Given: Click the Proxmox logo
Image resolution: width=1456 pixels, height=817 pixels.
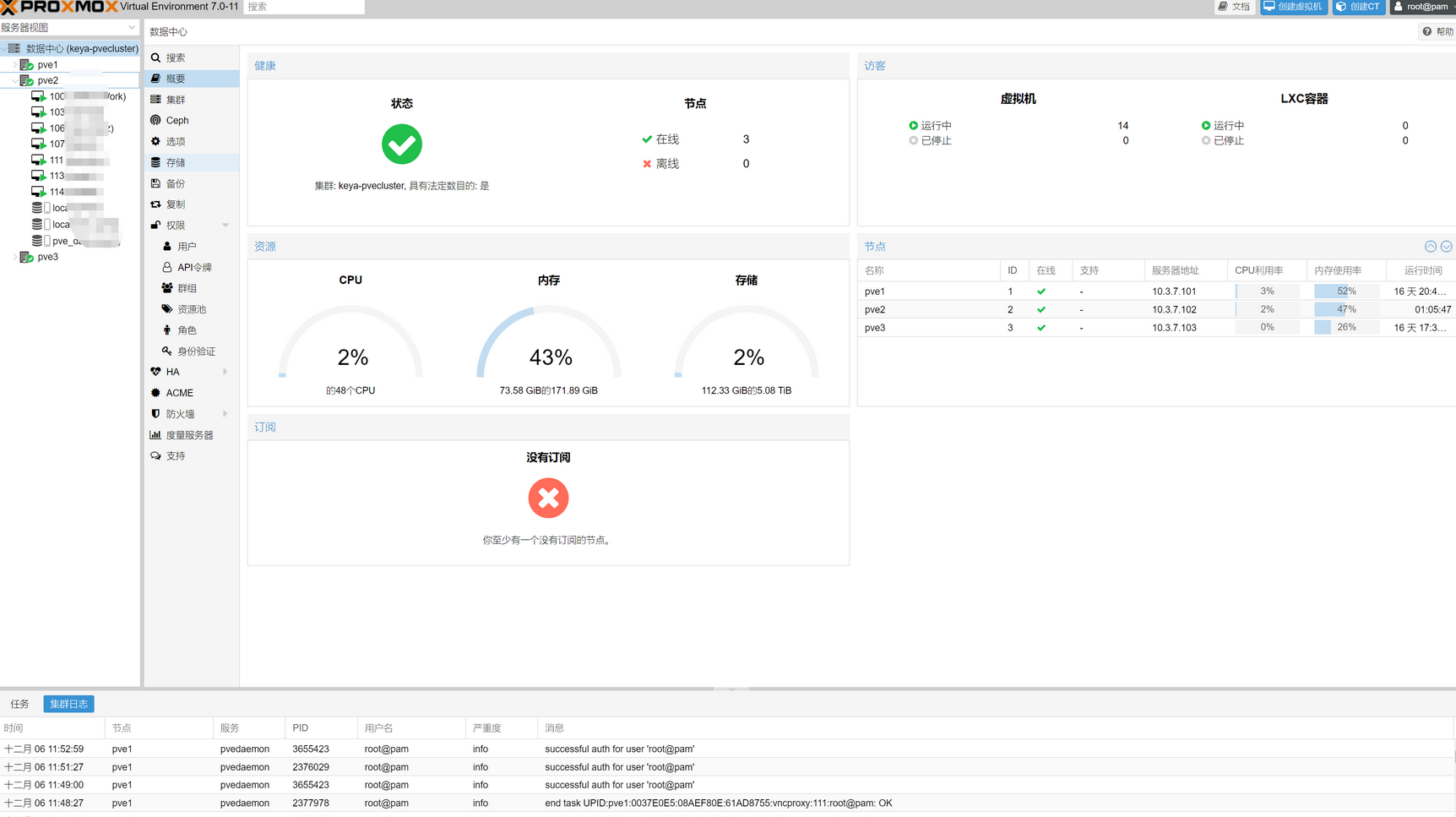Looking at the screenshot, I should (x=59, y=7).
